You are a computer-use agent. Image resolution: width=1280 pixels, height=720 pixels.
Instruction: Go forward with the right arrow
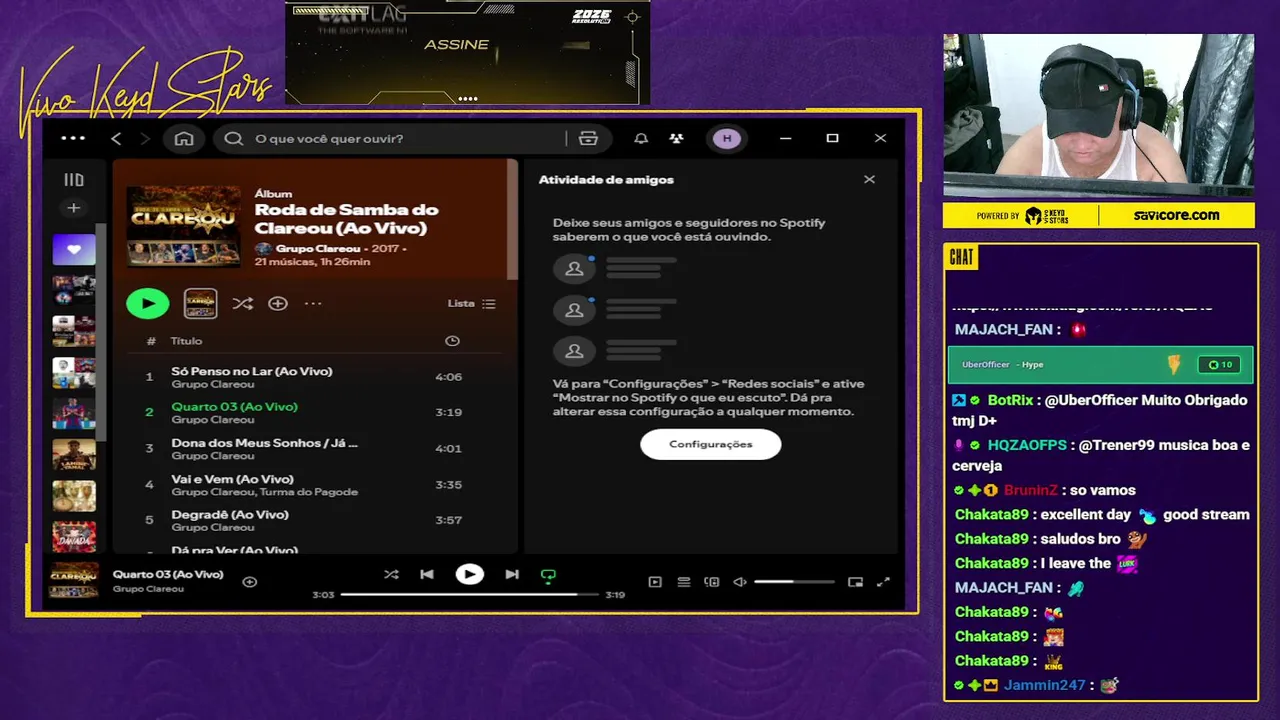point(145,139)
